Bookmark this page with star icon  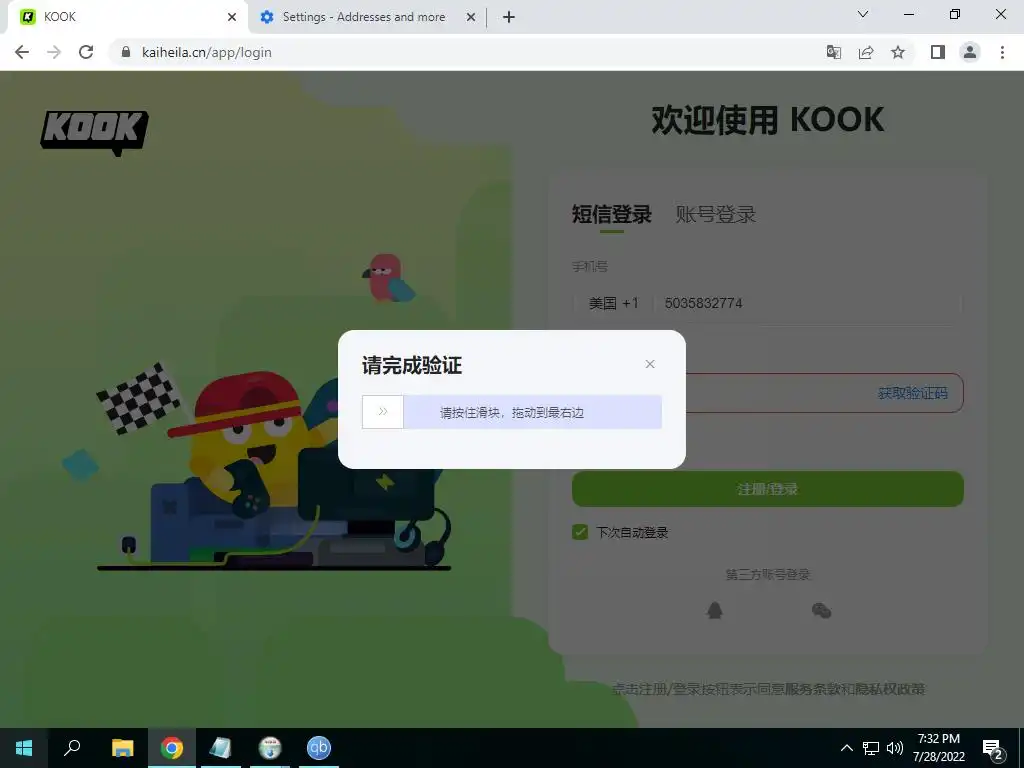tap(898, 52)
